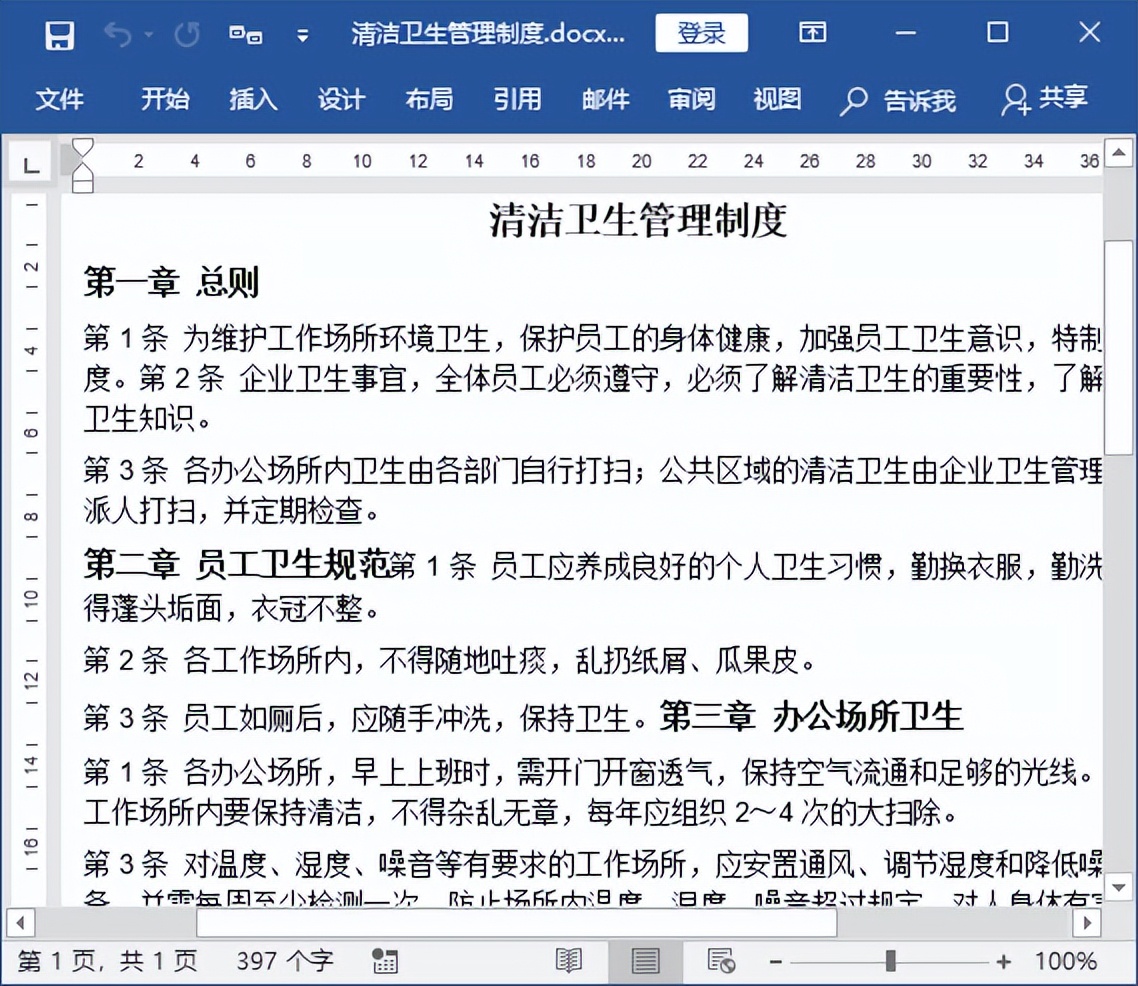Toggle Web Layout view in status bar
This screenshot has width=1138, height=986.
click(x=718, y=959)
